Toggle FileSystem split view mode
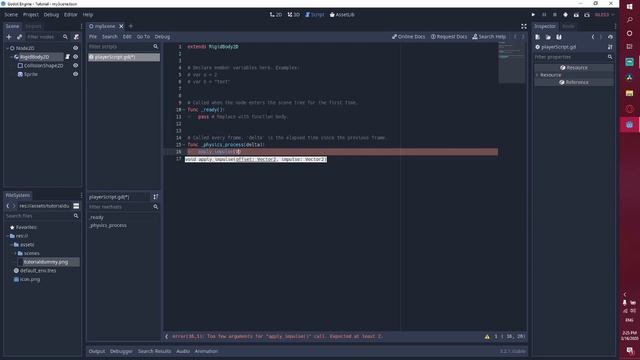Screen dimensions: 640x360 click(76, 206)
